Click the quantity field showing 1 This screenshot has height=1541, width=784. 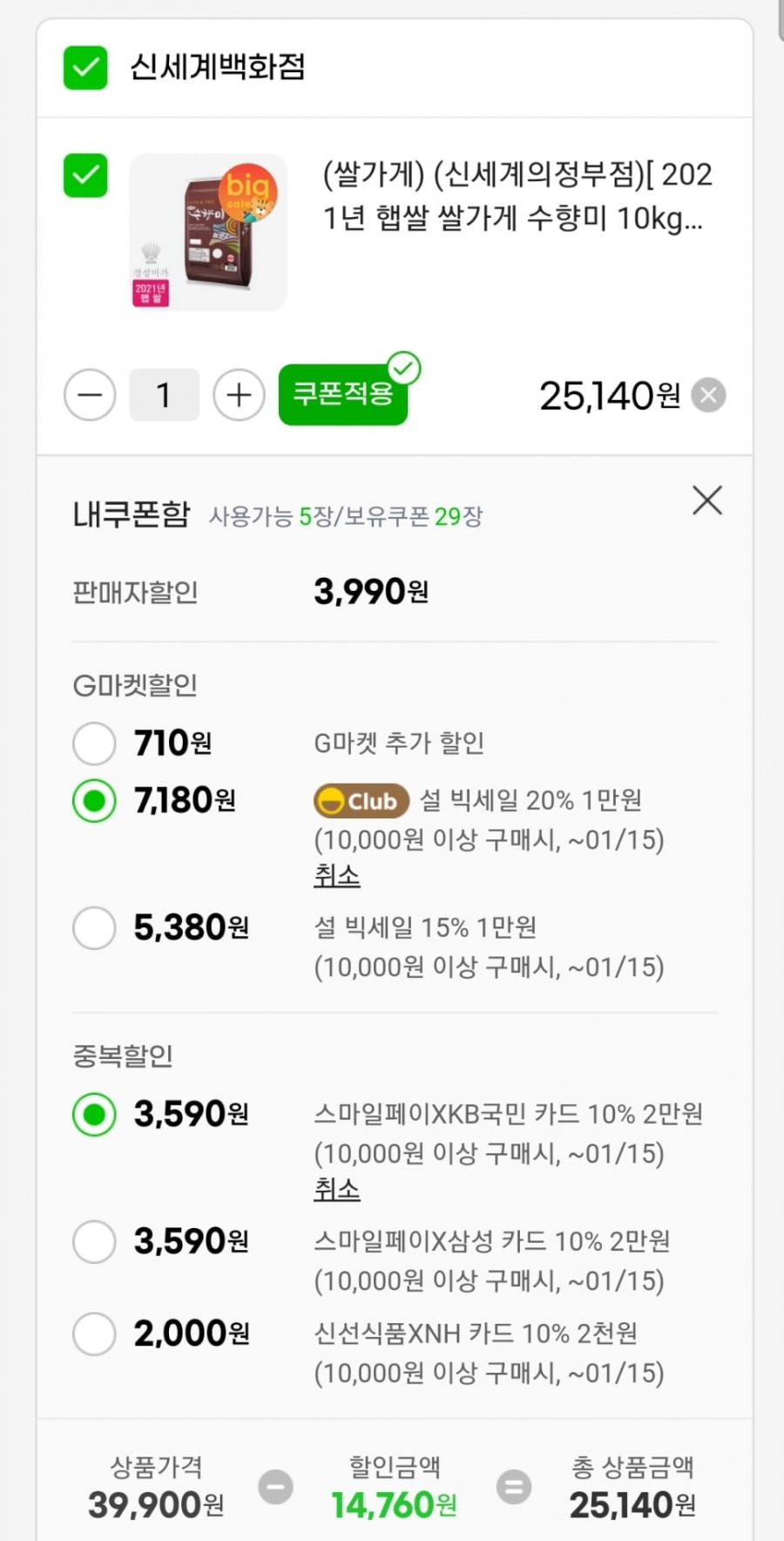pyautogui.click(x=164, y=395)
